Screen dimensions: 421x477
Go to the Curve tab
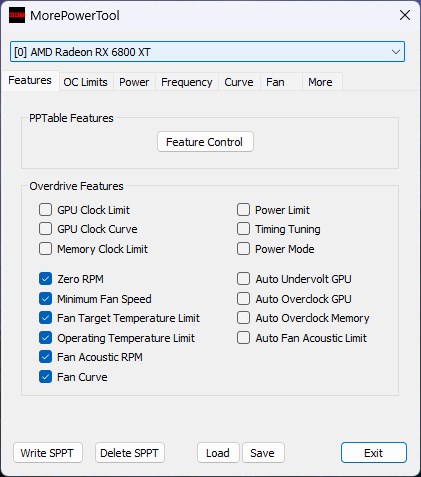239,82
